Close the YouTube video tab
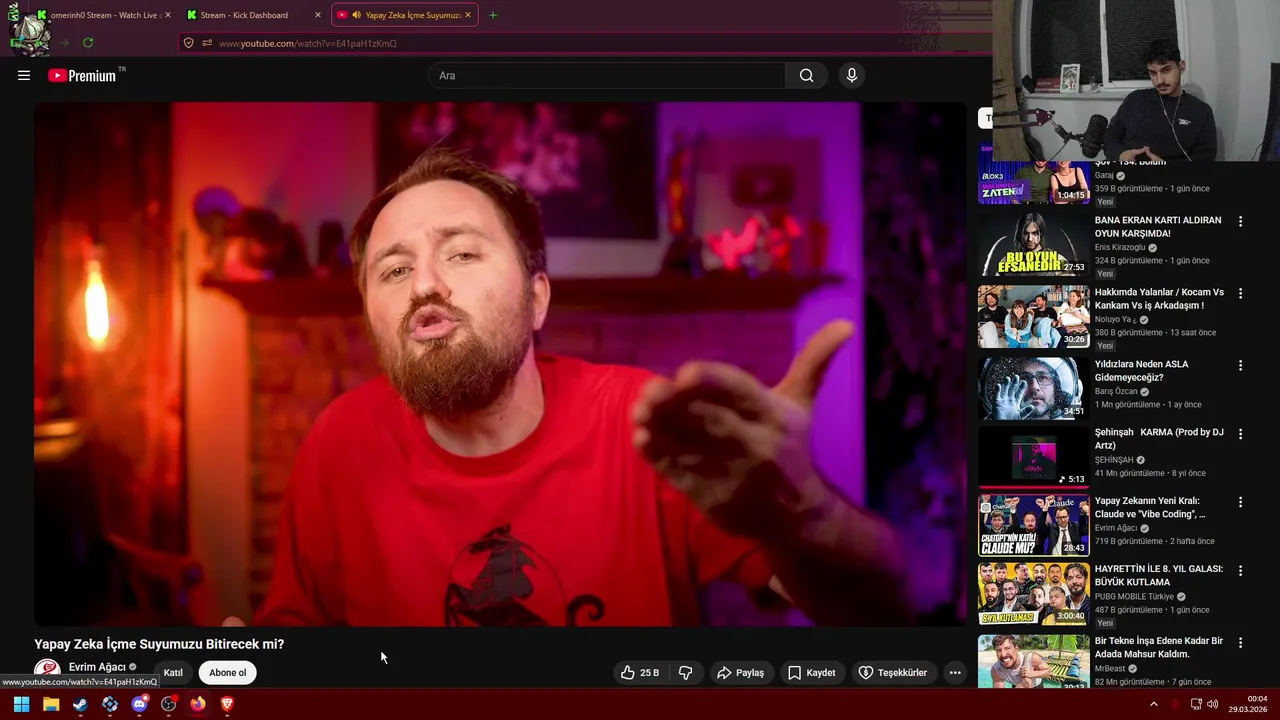The image size is (1280, 720). (467, 15)
